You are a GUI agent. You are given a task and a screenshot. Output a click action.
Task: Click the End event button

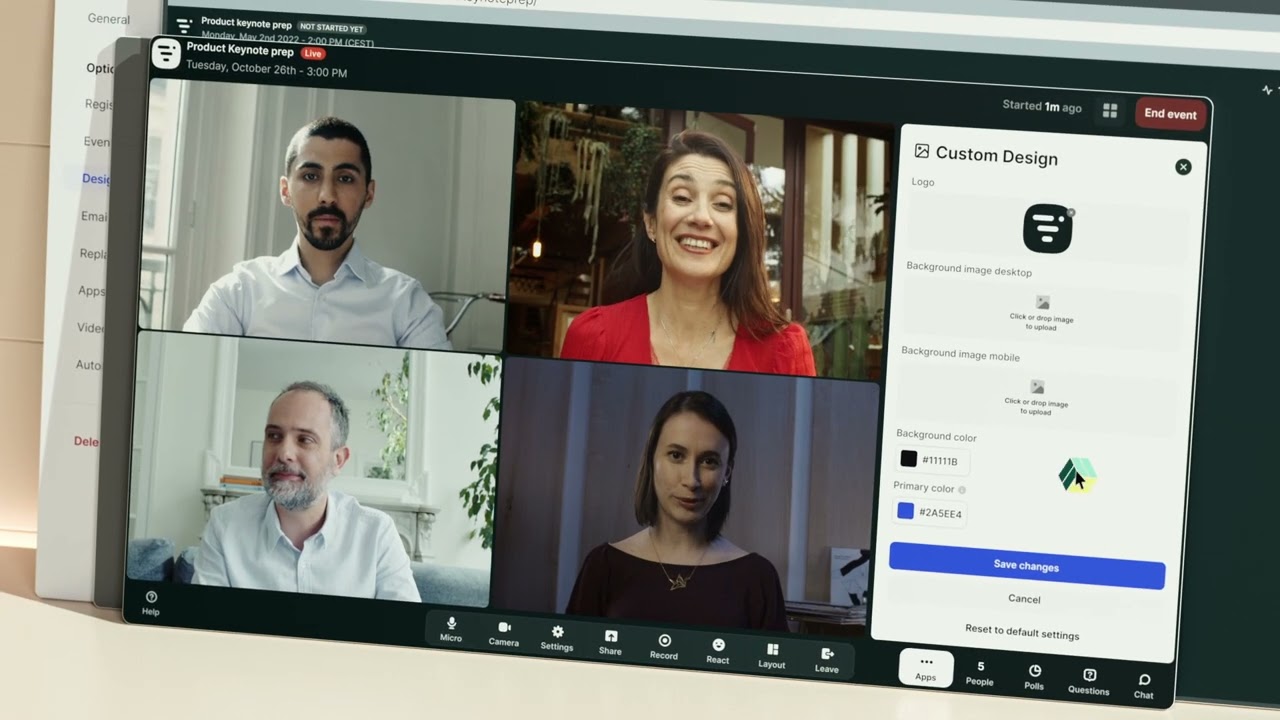pyautogui.click(x=1171, y=114)
